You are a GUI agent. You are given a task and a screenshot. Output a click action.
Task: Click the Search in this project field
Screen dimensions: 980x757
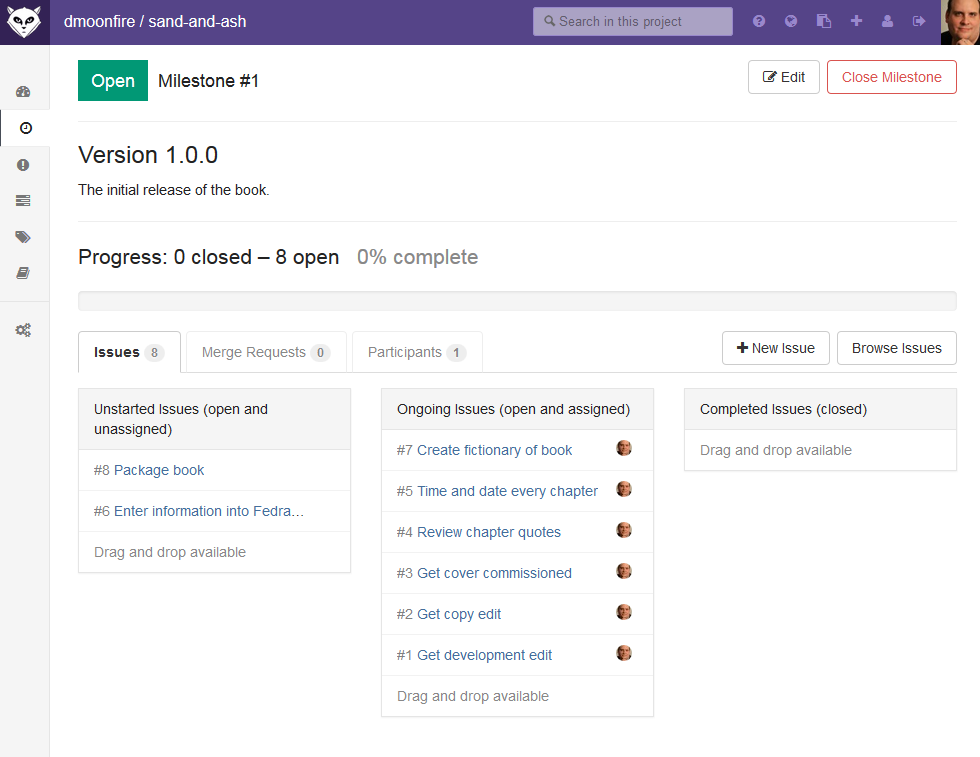pyautogui.click(x=632, y=21)
